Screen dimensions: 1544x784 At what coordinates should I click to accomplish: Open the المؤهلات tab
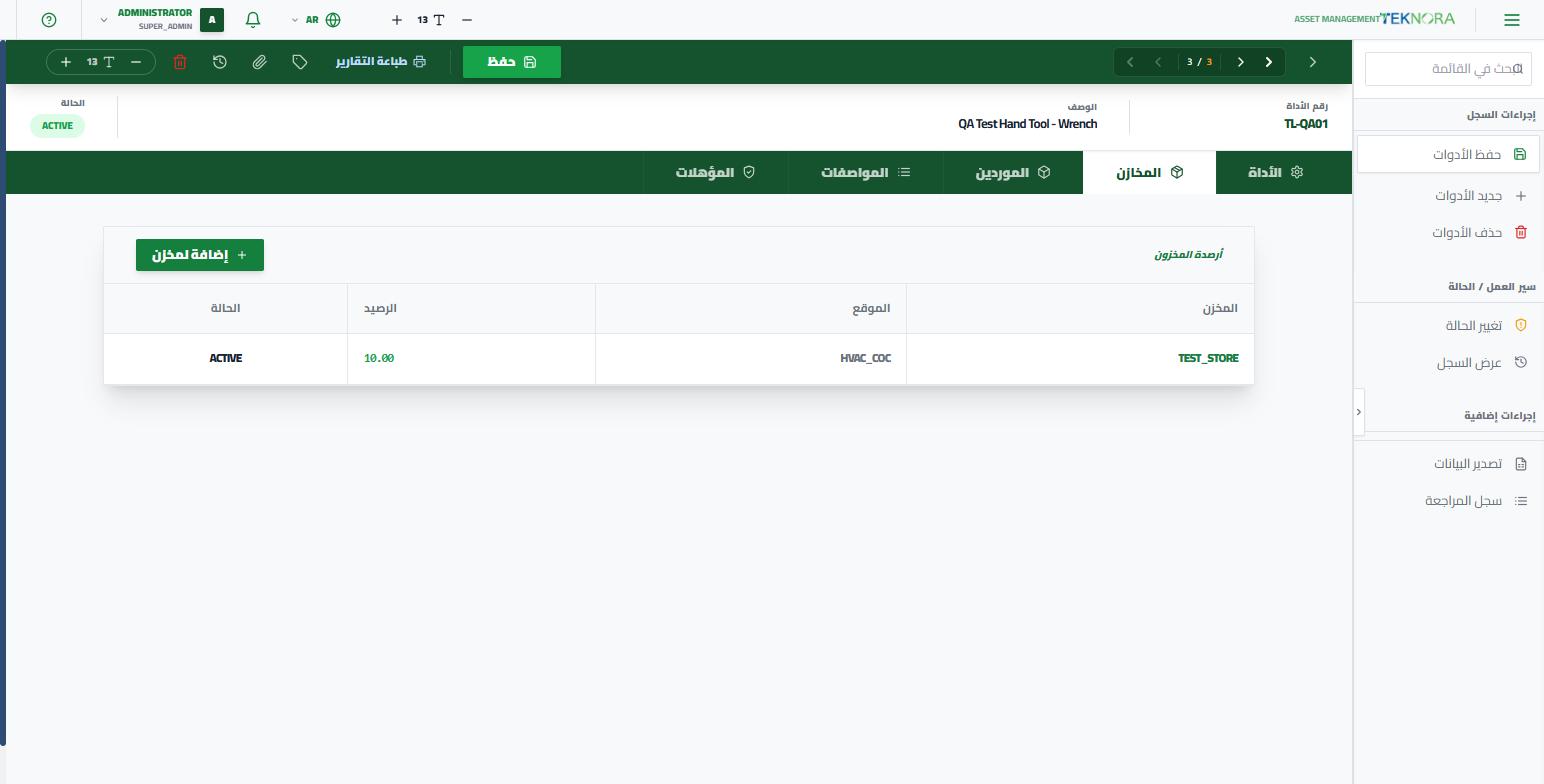[715, 172]
